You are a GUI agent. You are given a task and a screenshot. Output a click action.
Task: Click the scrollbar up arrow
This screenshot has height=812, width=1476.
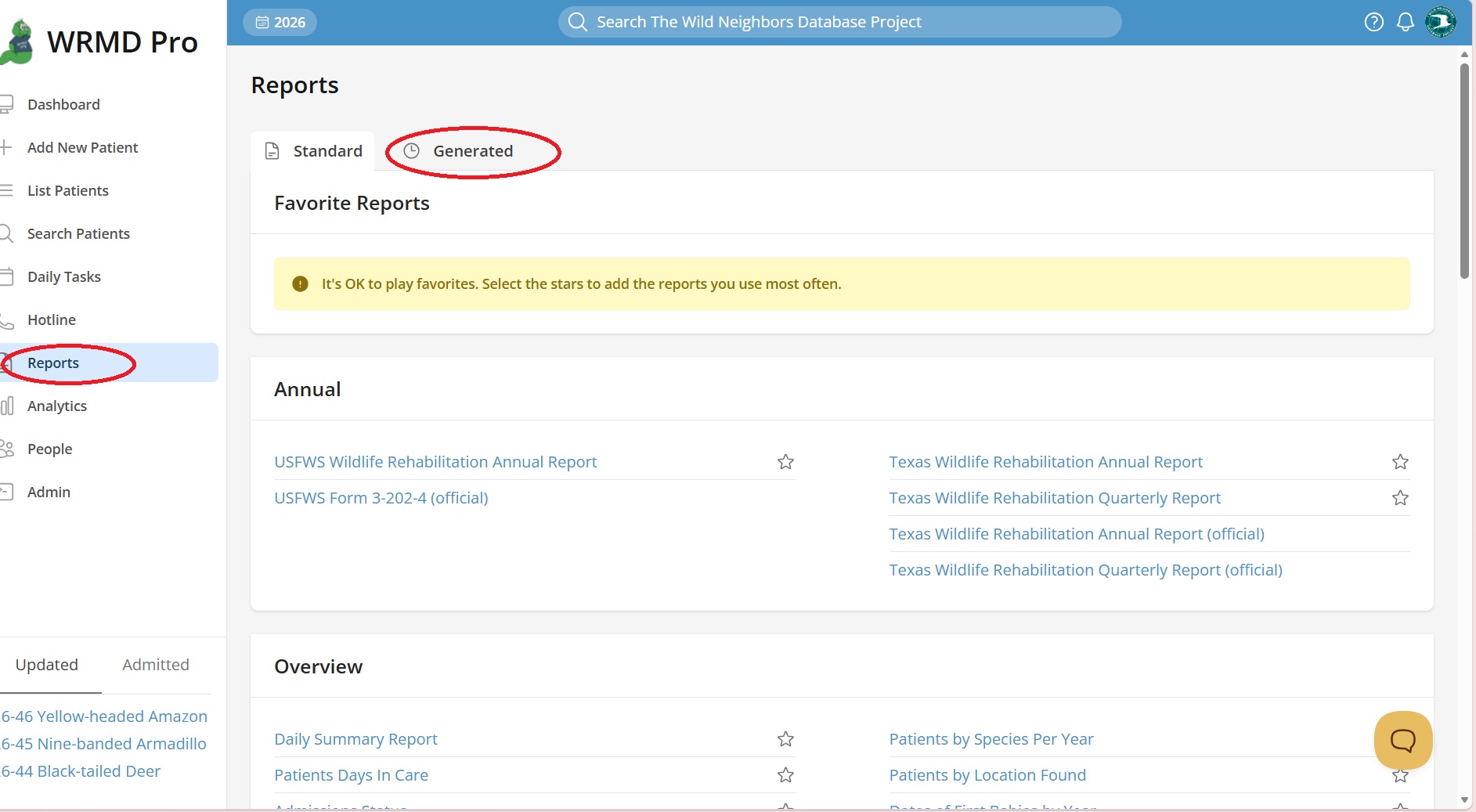click(x=1464, y=54)
